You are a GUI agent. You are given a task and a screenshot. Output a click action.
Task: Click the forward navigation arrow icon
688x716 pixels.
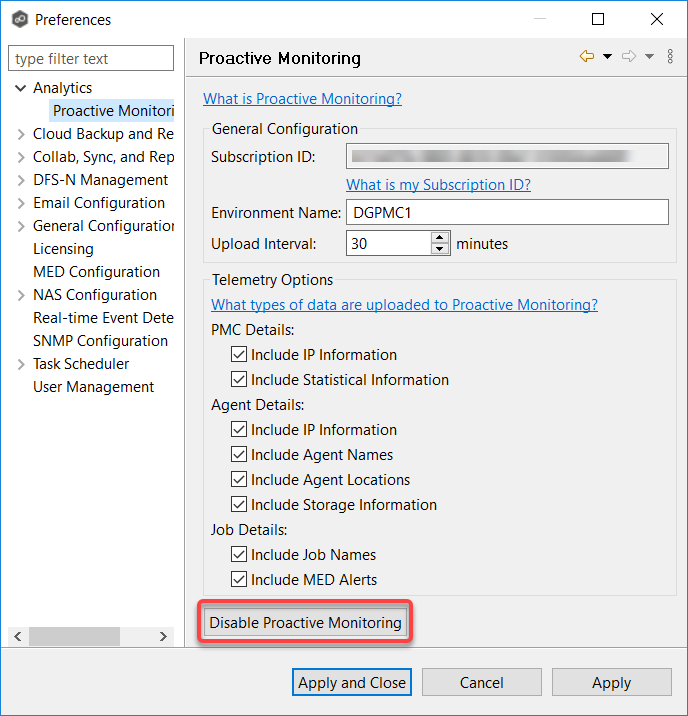click(x=629, y=57)
